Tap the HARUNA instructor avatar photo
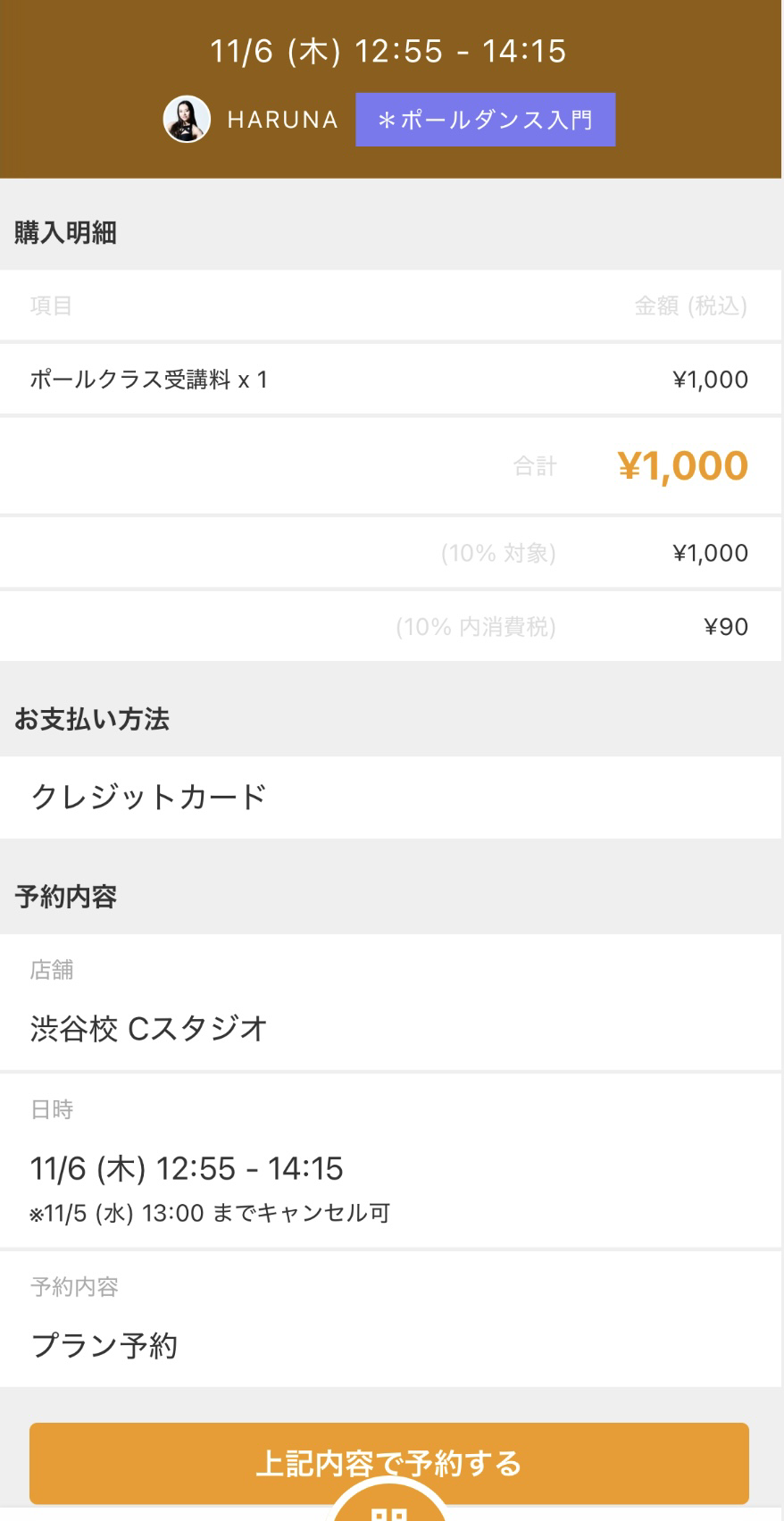Image resolution: width=784 pixels, height=1521 pixels. tap(187, 120)
